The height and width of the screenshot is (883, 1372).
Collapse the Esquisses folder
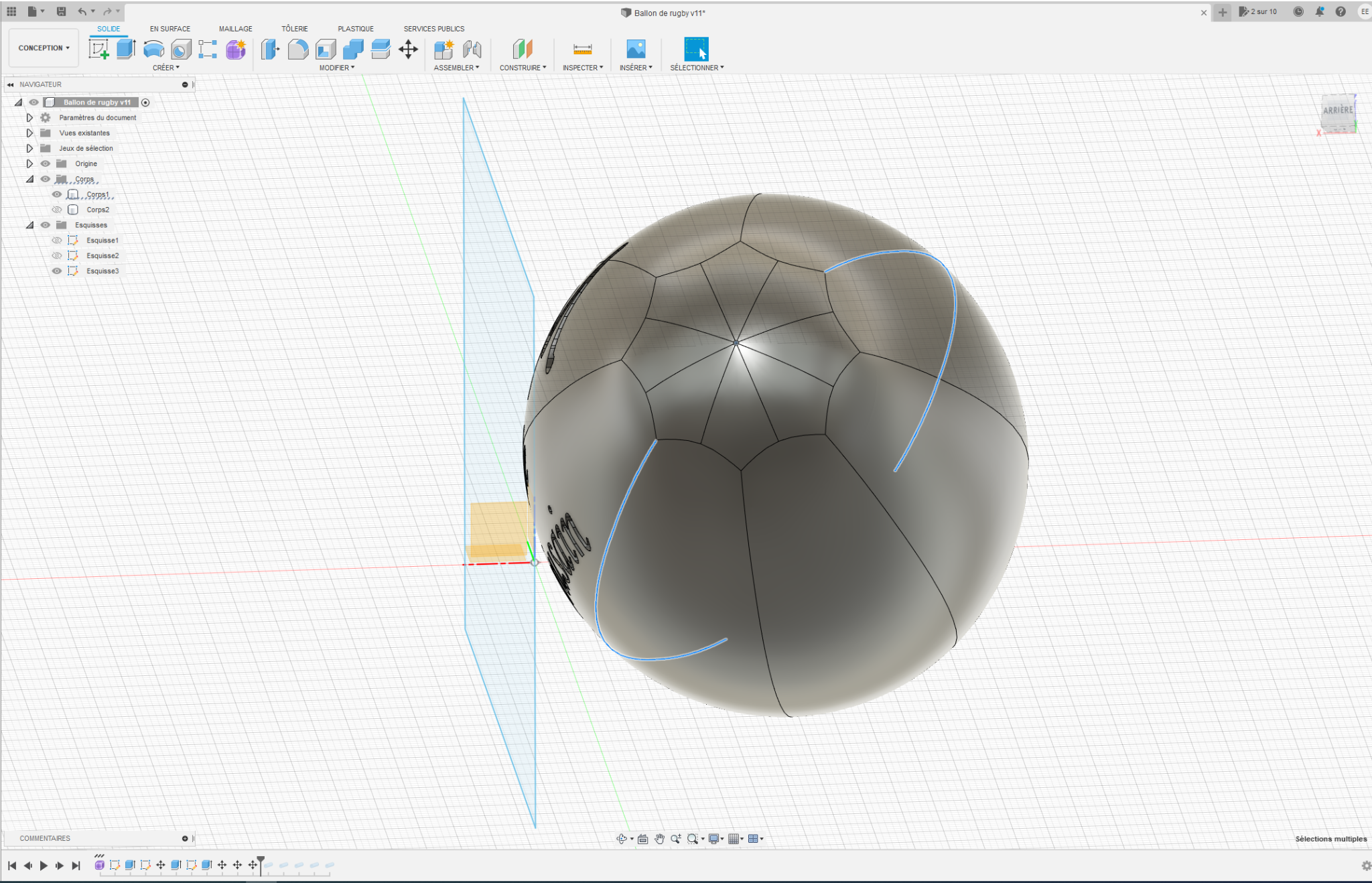click(x=29, y=225)
